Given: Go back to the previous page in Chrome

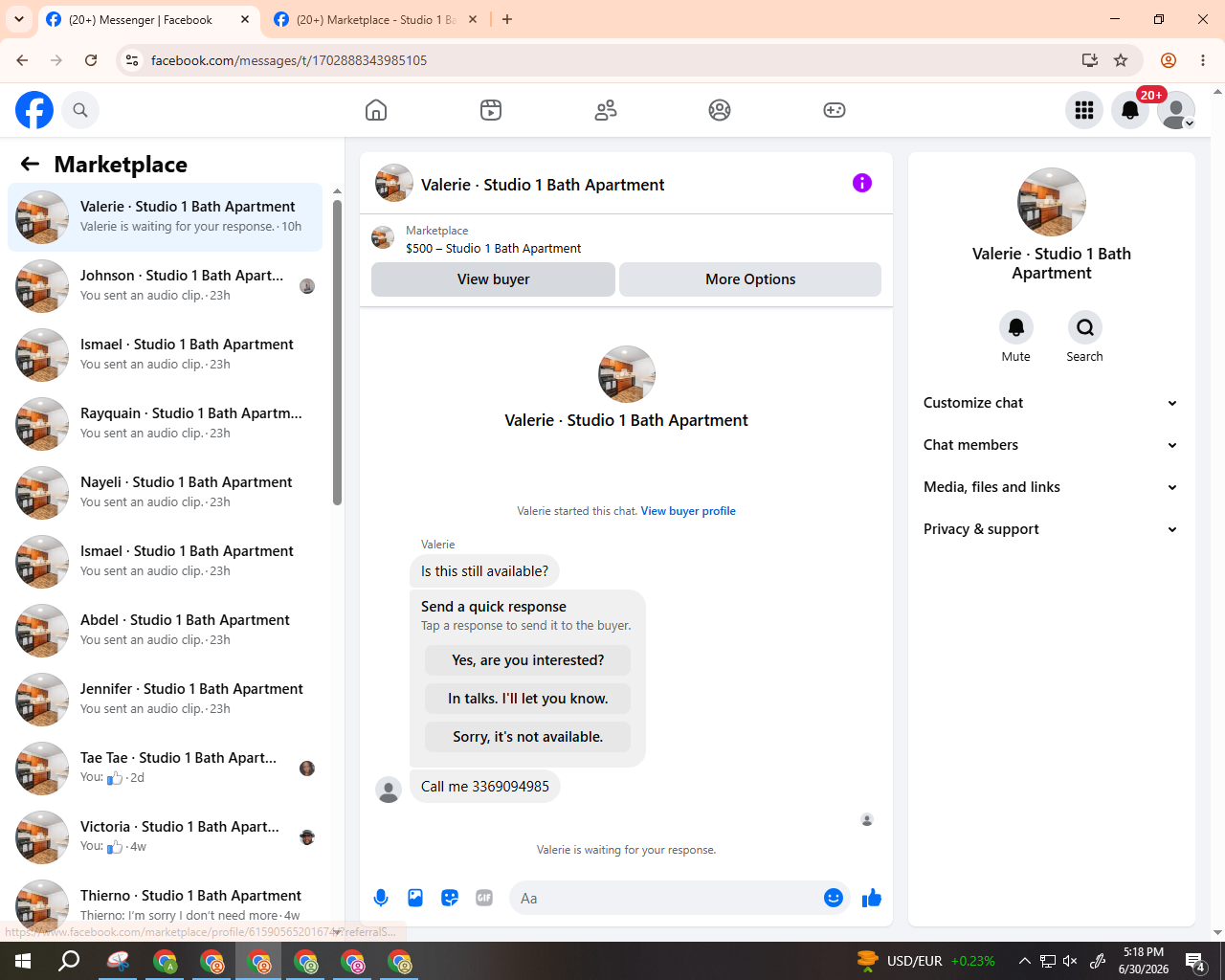Looking at the screenshot, I should [22, 60].
